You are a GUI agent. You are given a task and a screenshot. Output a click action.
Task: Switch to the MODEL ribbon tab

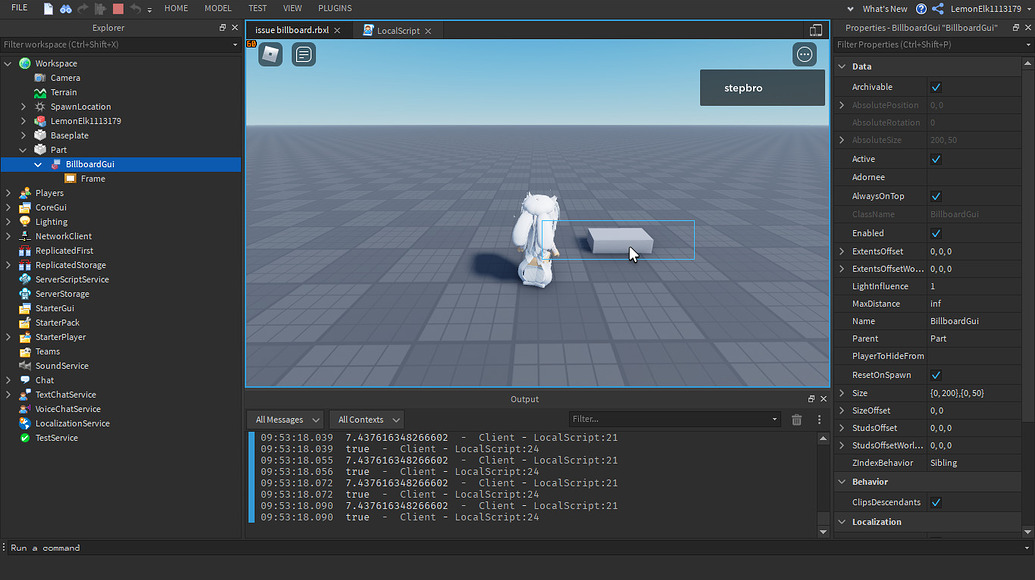pos(218,9)
